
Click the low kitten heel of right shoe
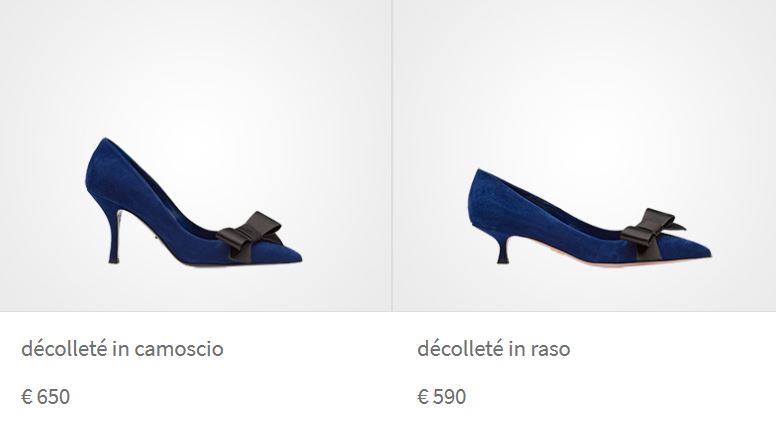(503, 250)
